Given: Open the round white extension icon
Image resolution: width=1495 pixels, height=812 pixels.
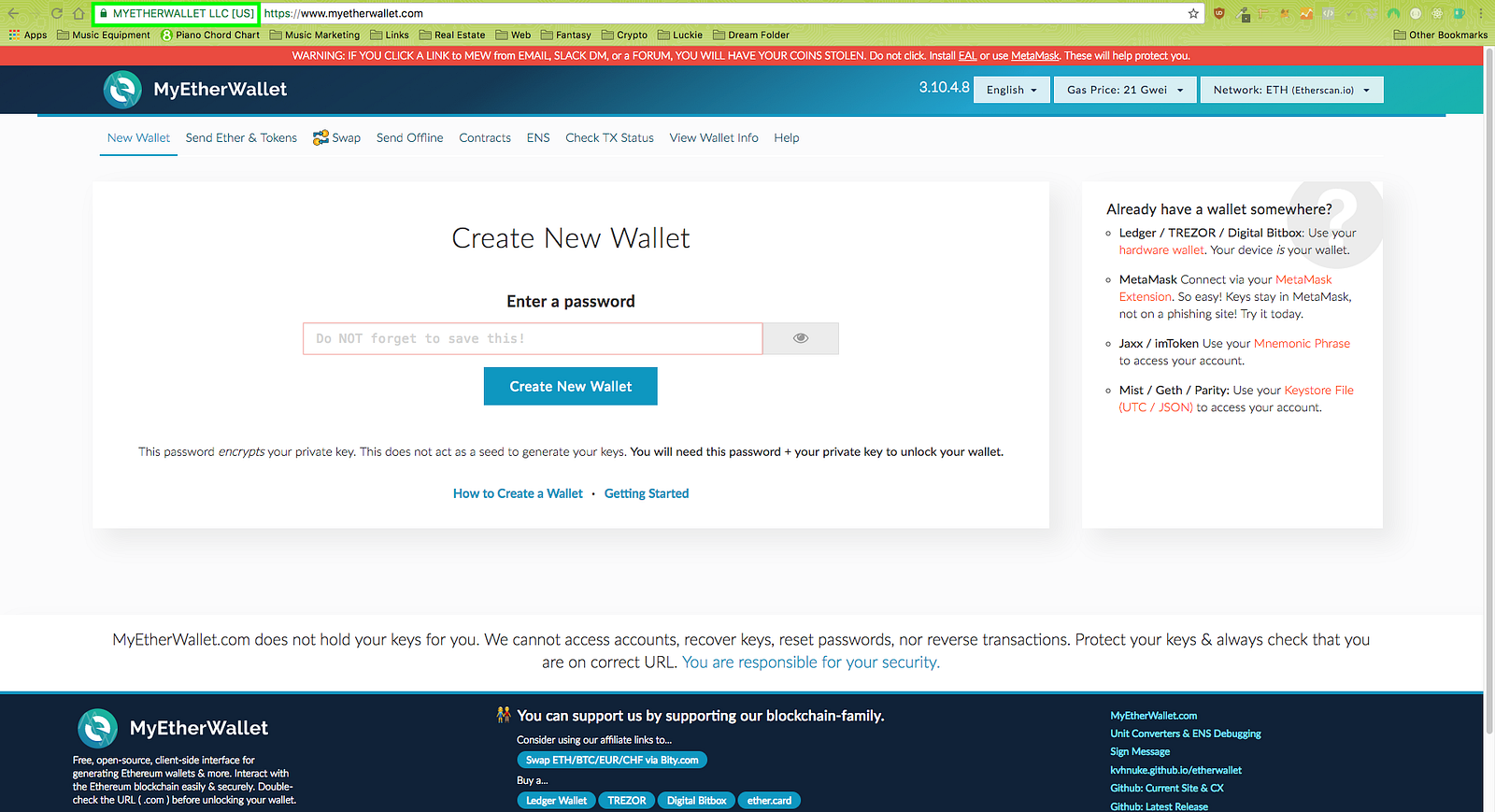Looking at the screenshot, I should [1416, 14].
